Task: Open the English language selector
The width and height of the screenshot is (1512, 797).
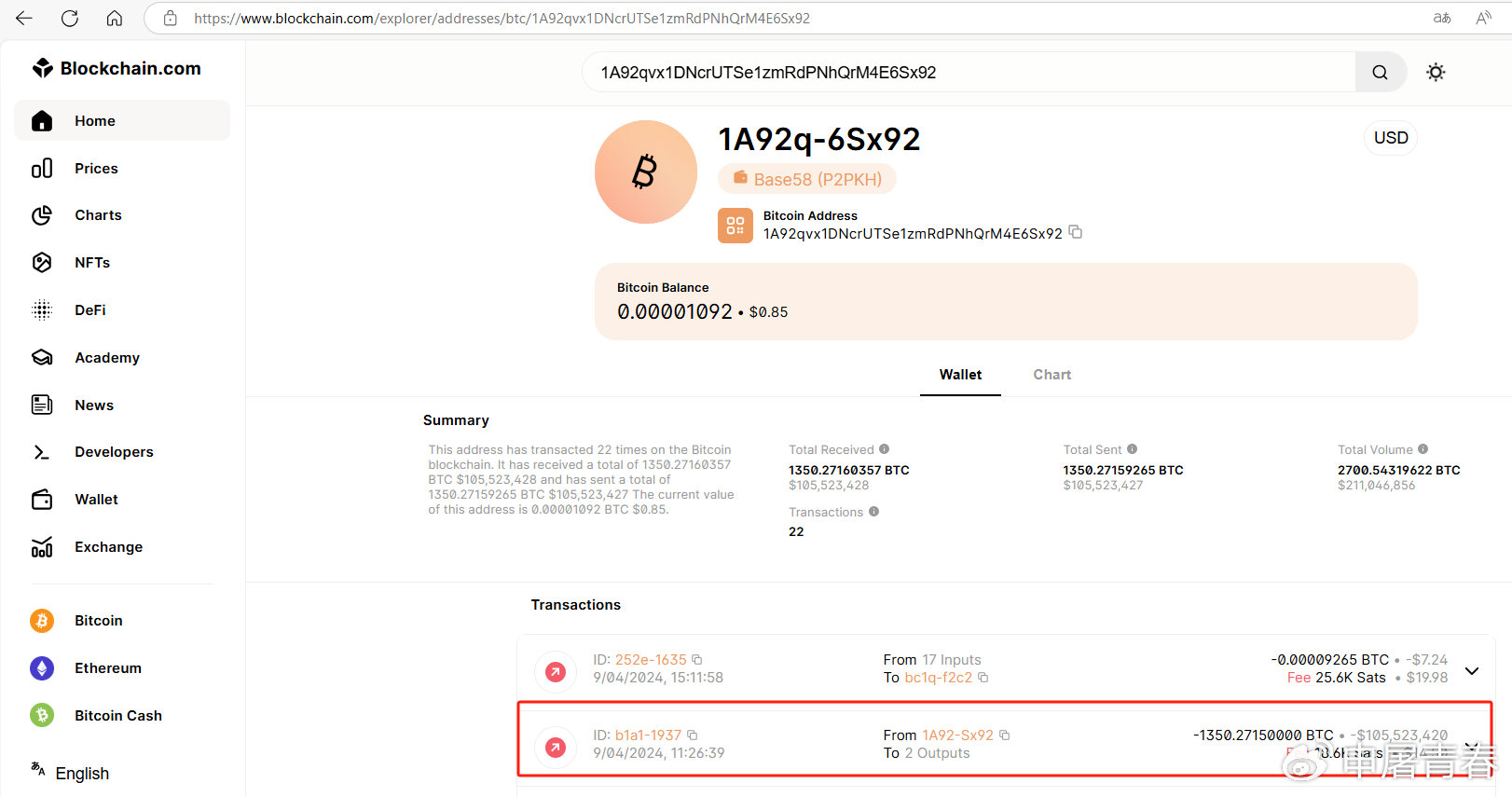Action: click(81, 774)
